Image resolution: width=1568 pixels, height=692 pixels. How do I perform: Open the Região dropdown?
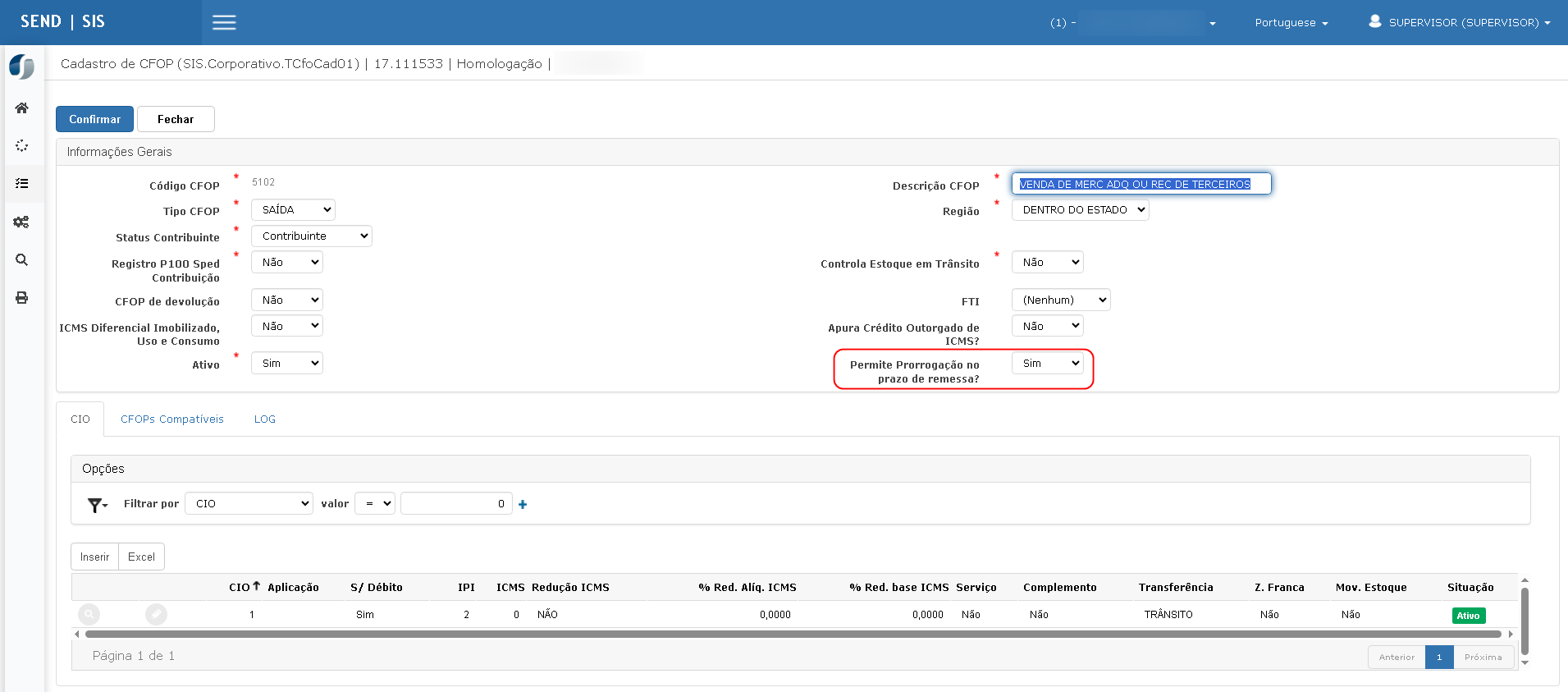[x=1080, y=210]
